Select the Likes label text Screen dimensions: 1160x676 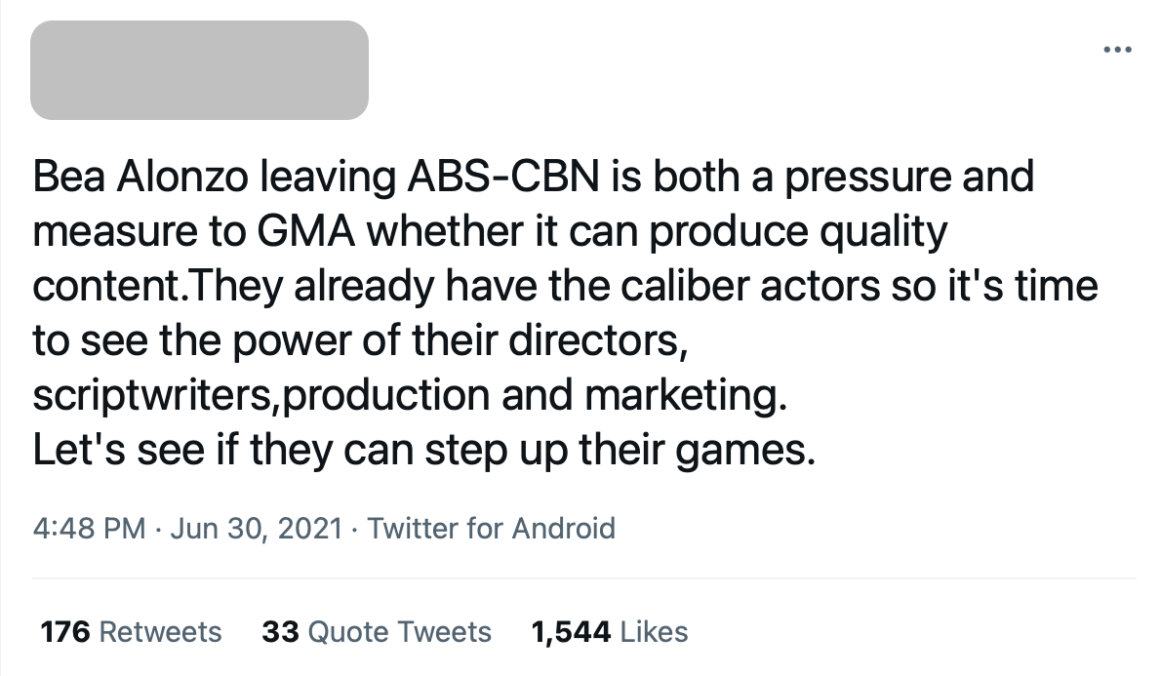[654, 632]
